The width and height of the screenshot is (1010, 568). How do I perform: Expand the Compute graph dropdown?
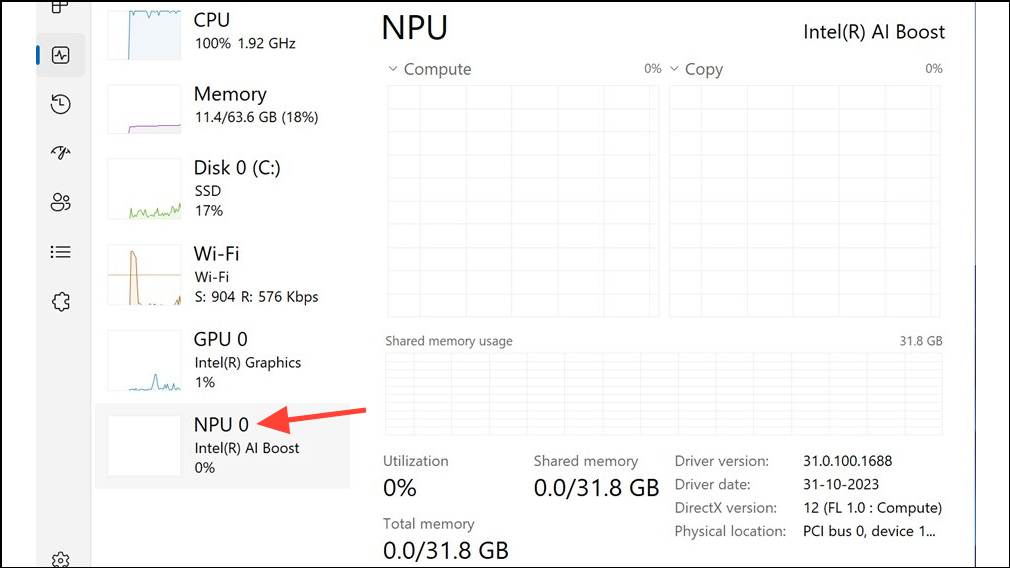pos(392,68)
